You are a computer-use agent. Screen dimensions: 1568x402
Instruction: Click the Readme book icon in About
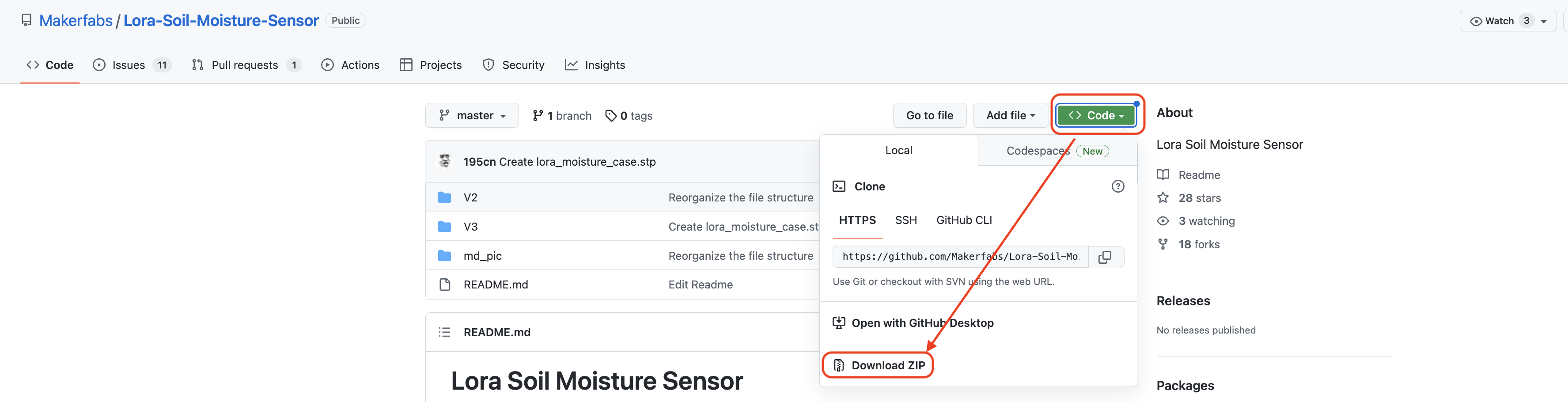(1163, 175)
